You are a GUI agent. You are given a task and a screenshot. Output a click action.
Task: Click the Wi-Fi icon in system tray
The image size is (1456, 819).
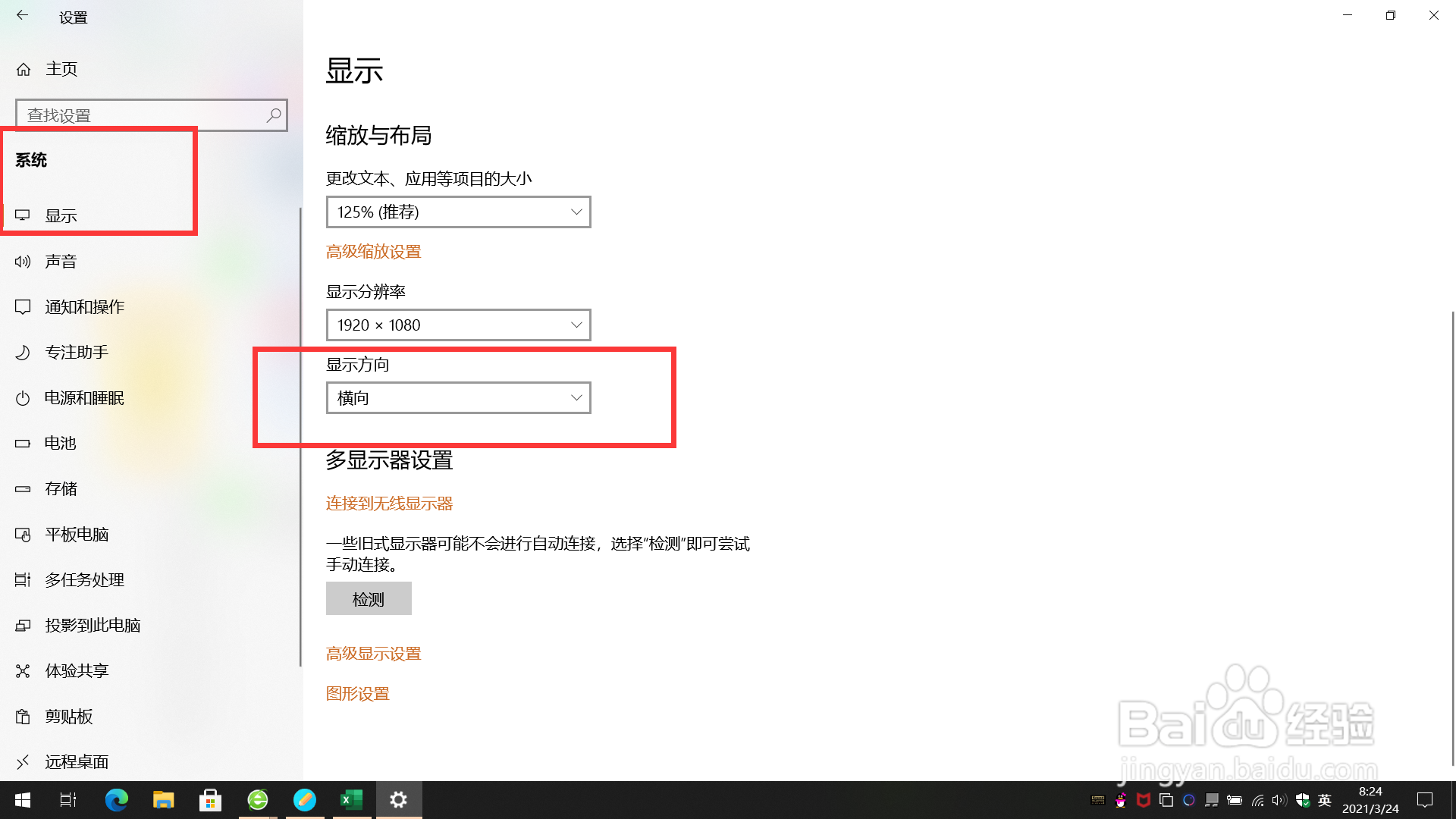click(x=1259, y=800)
